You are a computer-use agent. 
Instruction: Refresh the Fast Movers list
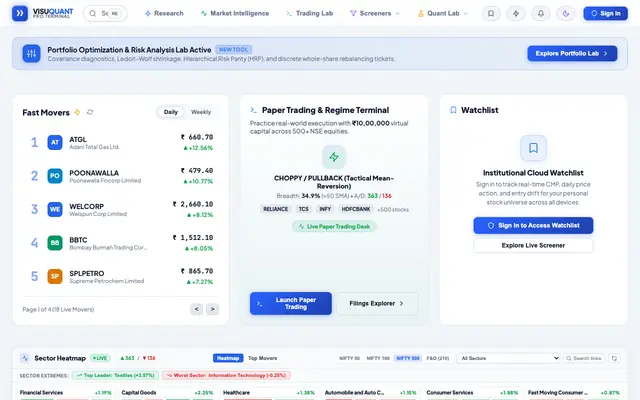click(90, 112)
